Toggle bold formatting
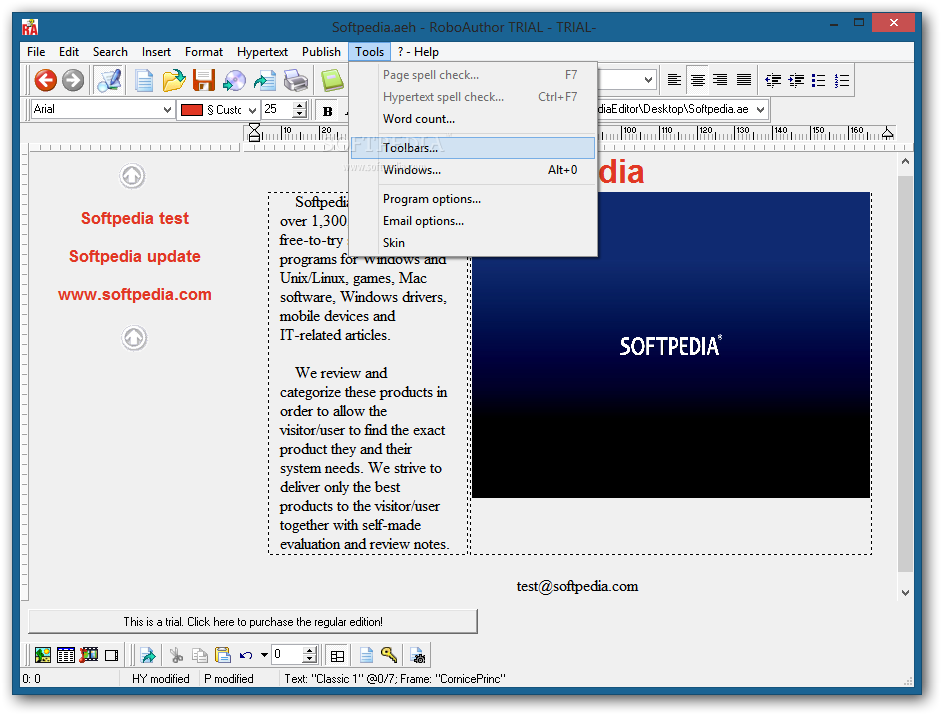 (327, 111)
